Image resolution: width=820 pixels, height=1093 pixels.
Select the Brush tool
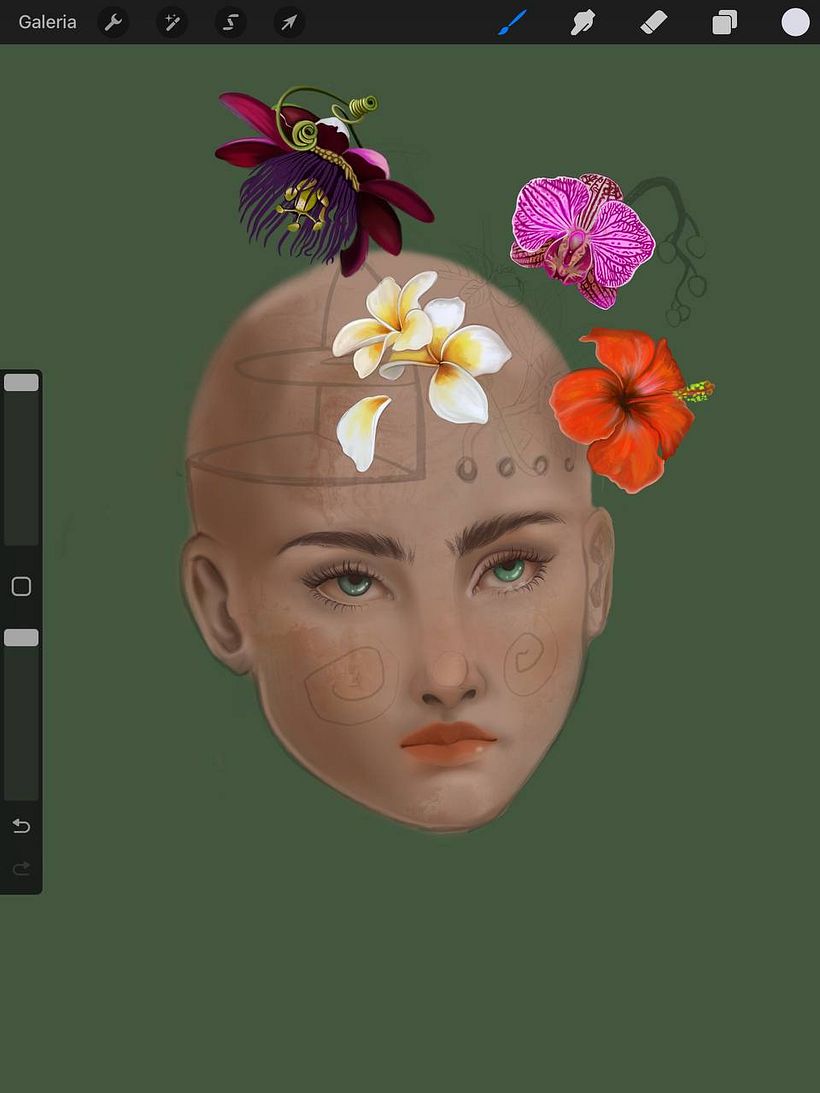(x=511, y=22)
